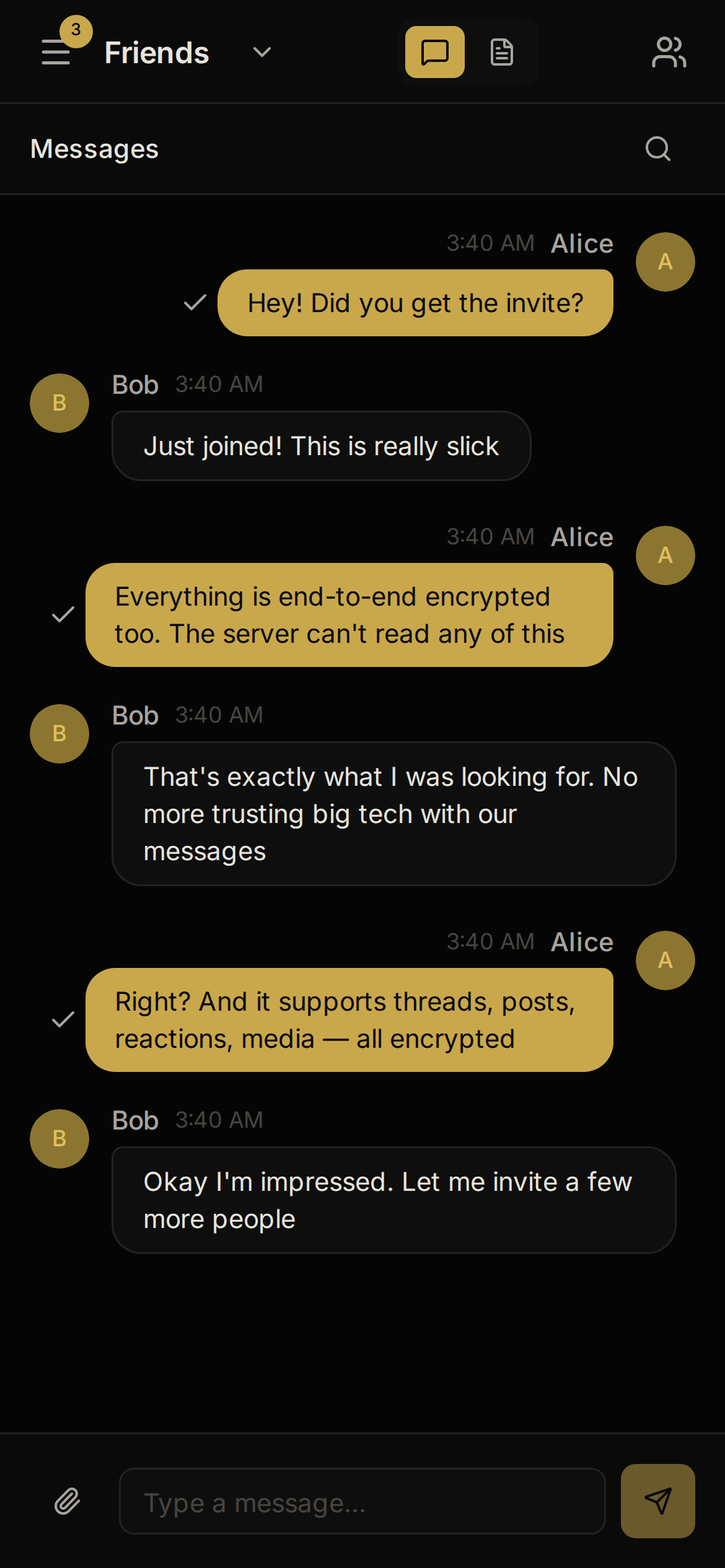The width and height of the screenshot is (725, 1568).
Task: Expand the Friends room dropdown
Action: tap(260, 53)
